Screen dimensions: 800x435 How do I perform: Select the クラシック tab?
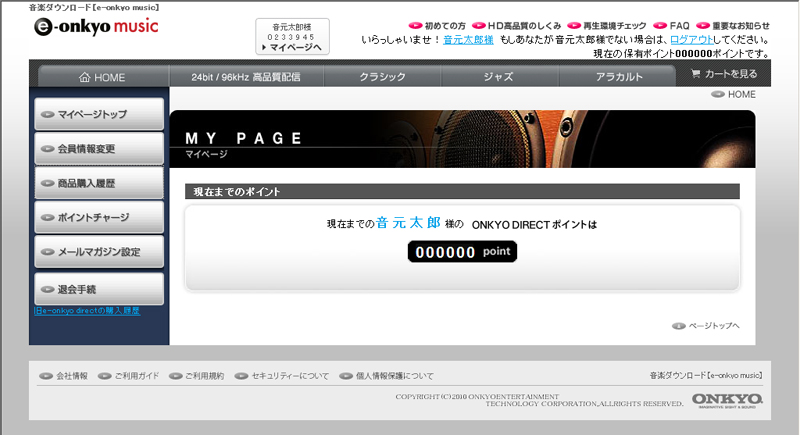(x=382, y=77)
